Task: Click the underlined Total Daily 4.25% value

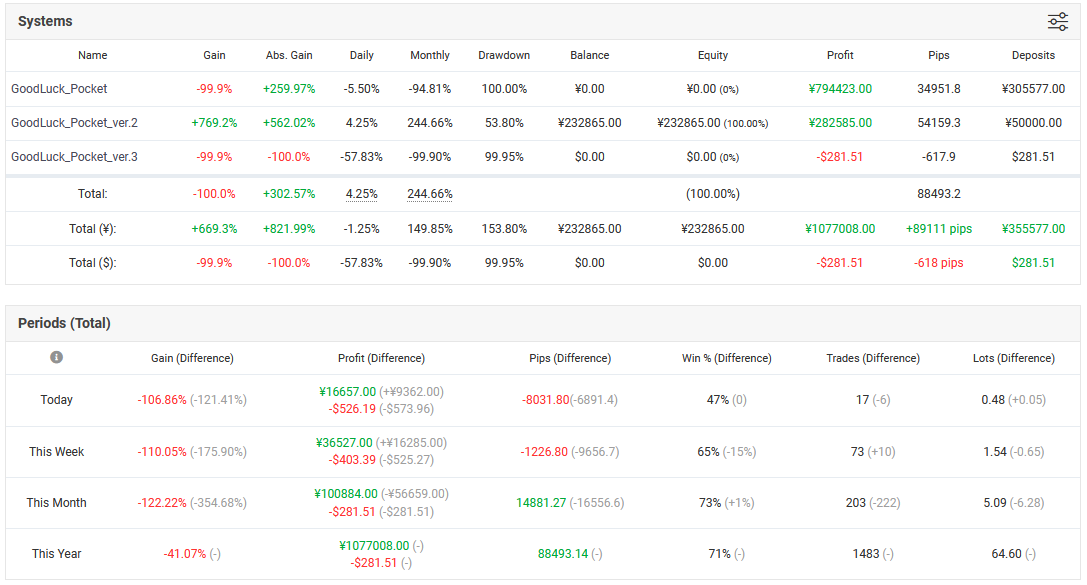Action: (362, 194)
